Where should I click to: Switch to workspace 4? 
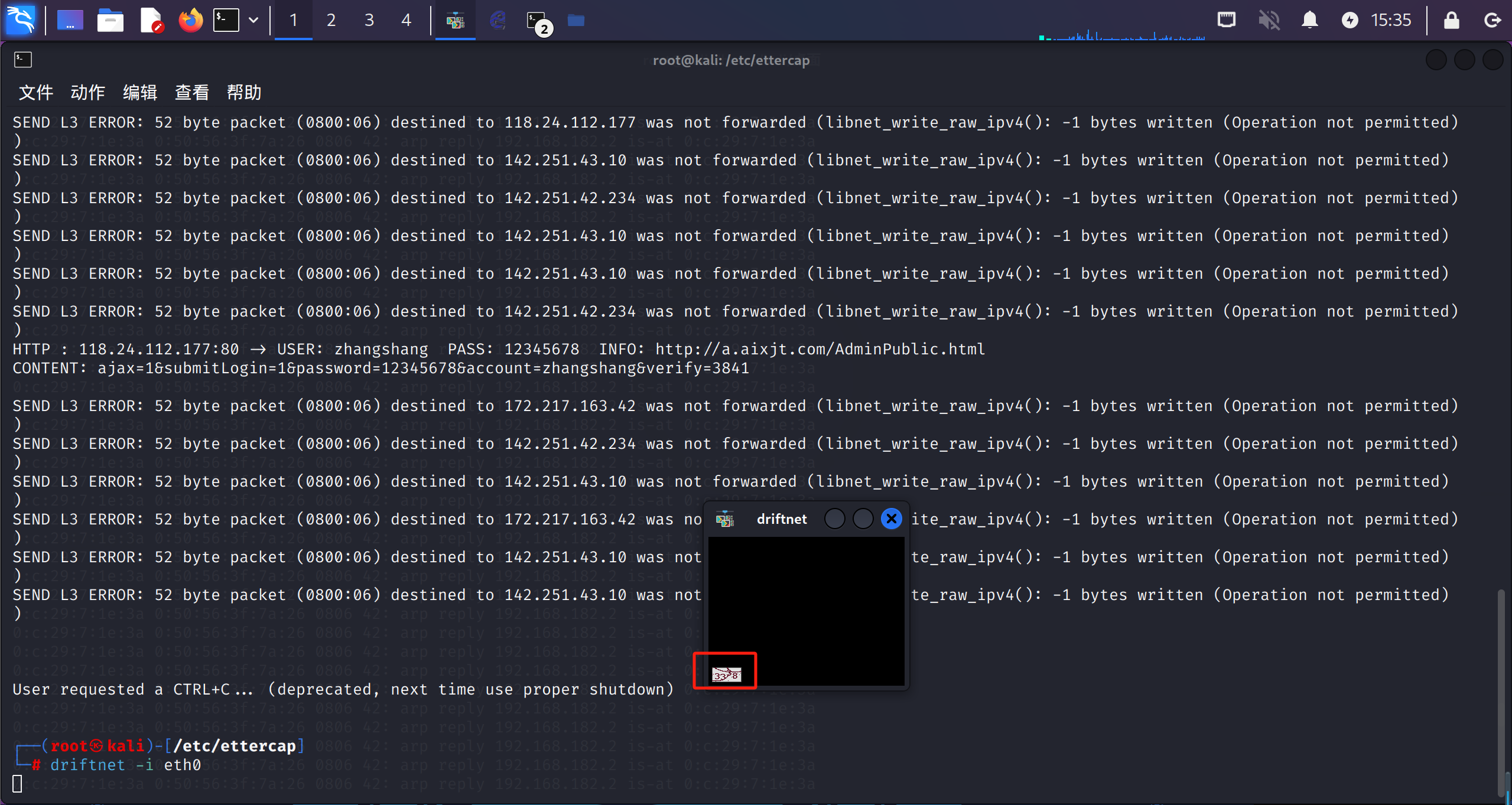click(406, 21)
